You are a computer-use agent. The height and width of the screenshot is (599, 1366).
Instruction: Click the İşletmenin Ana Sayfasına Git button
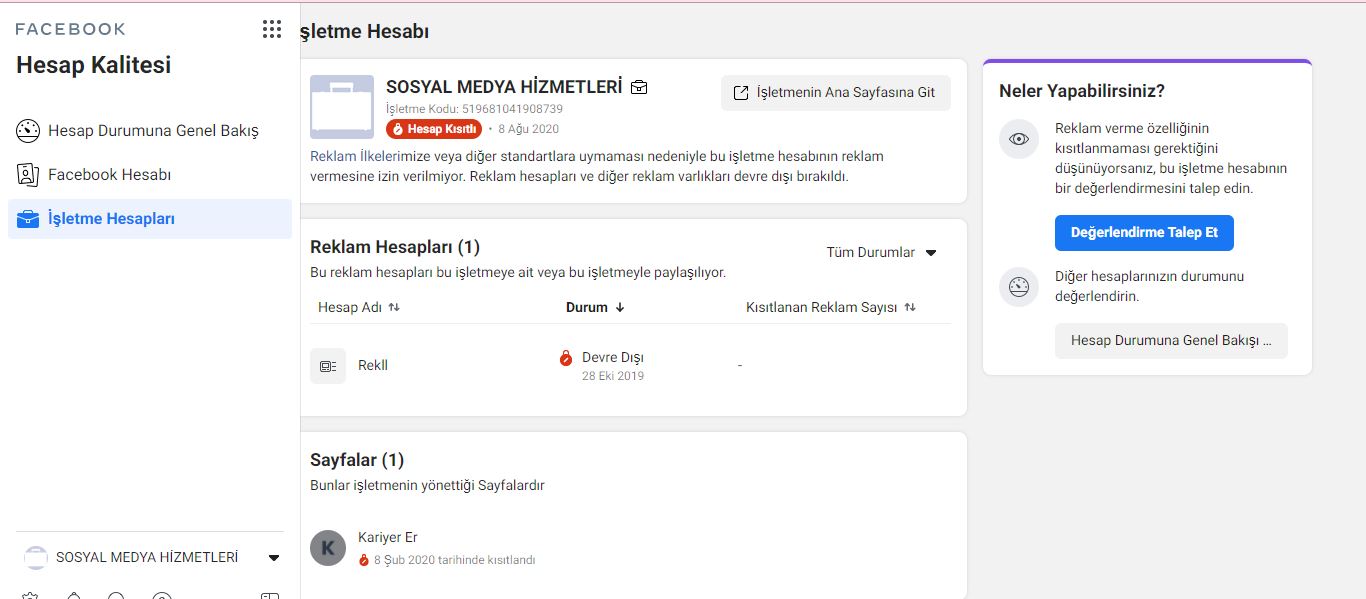coord(836,92)
